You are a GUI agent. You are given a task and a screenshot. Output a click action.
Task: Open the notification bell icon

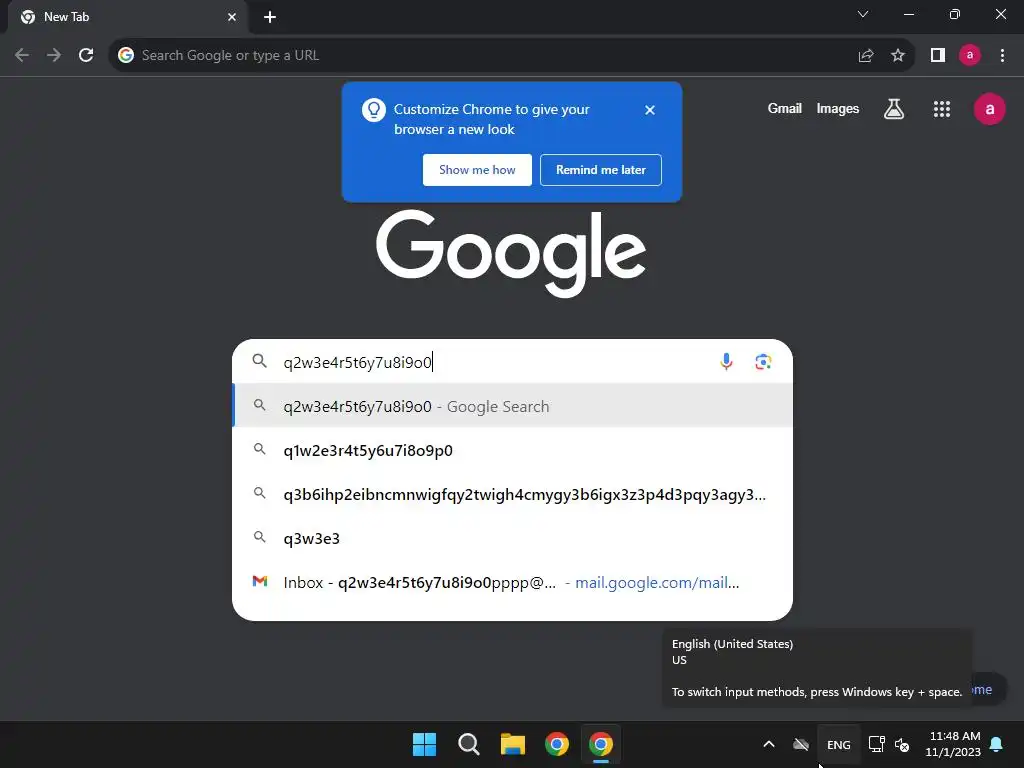[997, 744]
